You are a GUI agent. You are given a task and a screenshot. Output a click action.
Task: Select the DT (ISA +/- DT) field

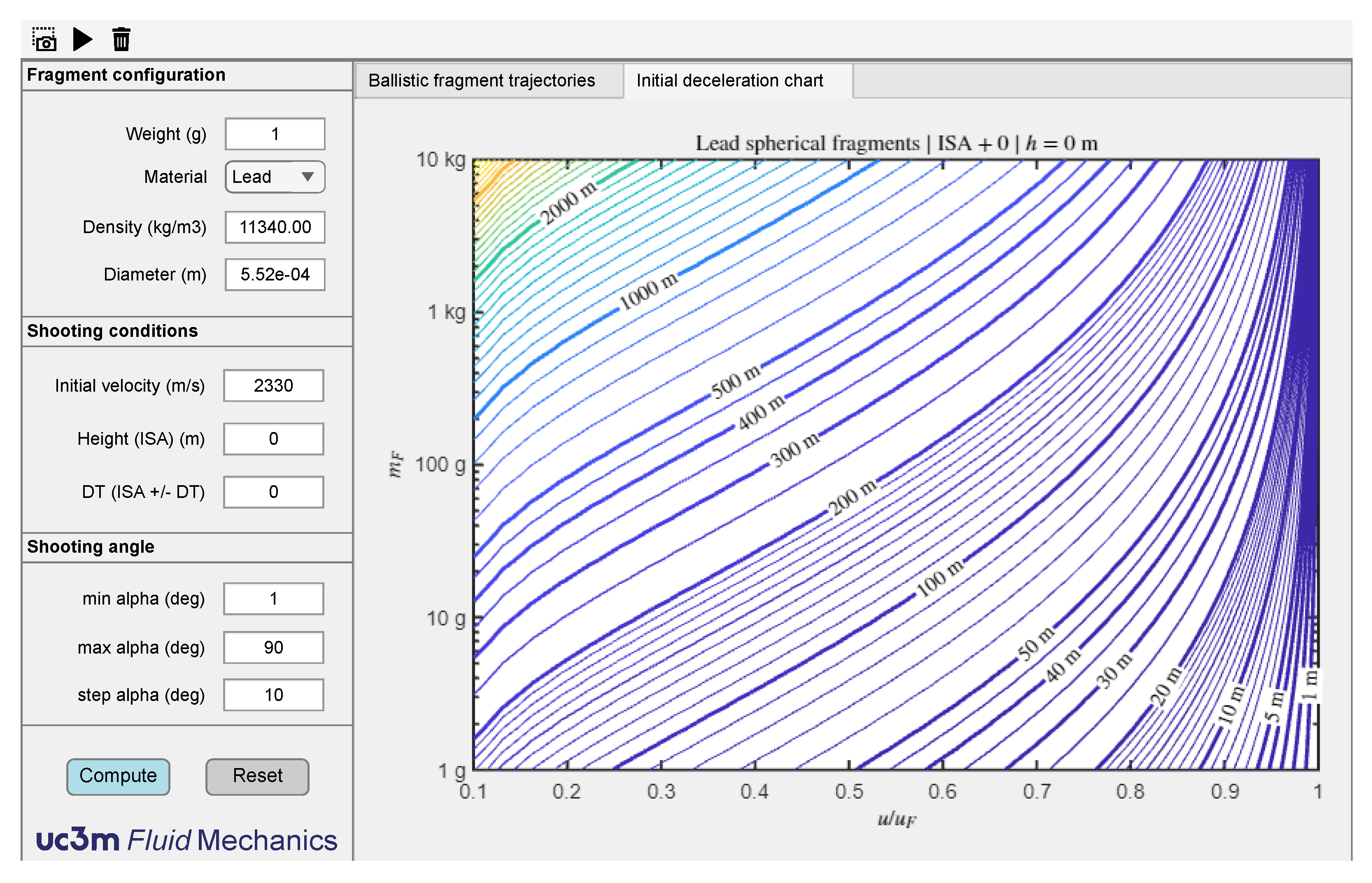tap(273, 491)
